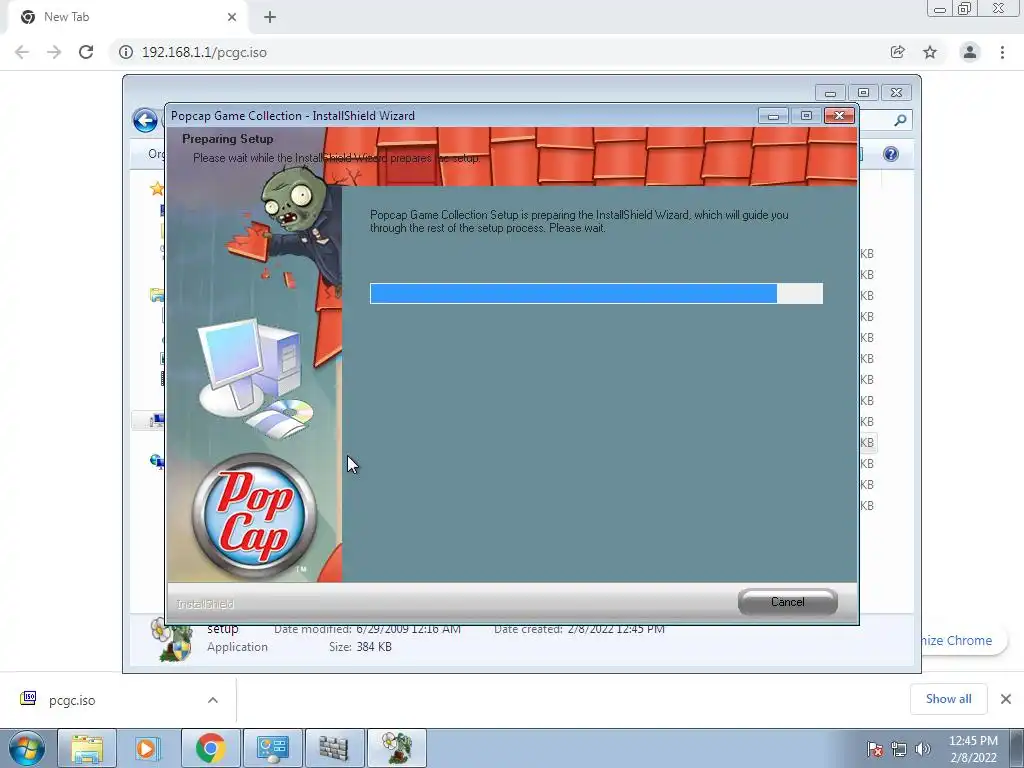Open the control panel taskbar item

tap(273, 748)
